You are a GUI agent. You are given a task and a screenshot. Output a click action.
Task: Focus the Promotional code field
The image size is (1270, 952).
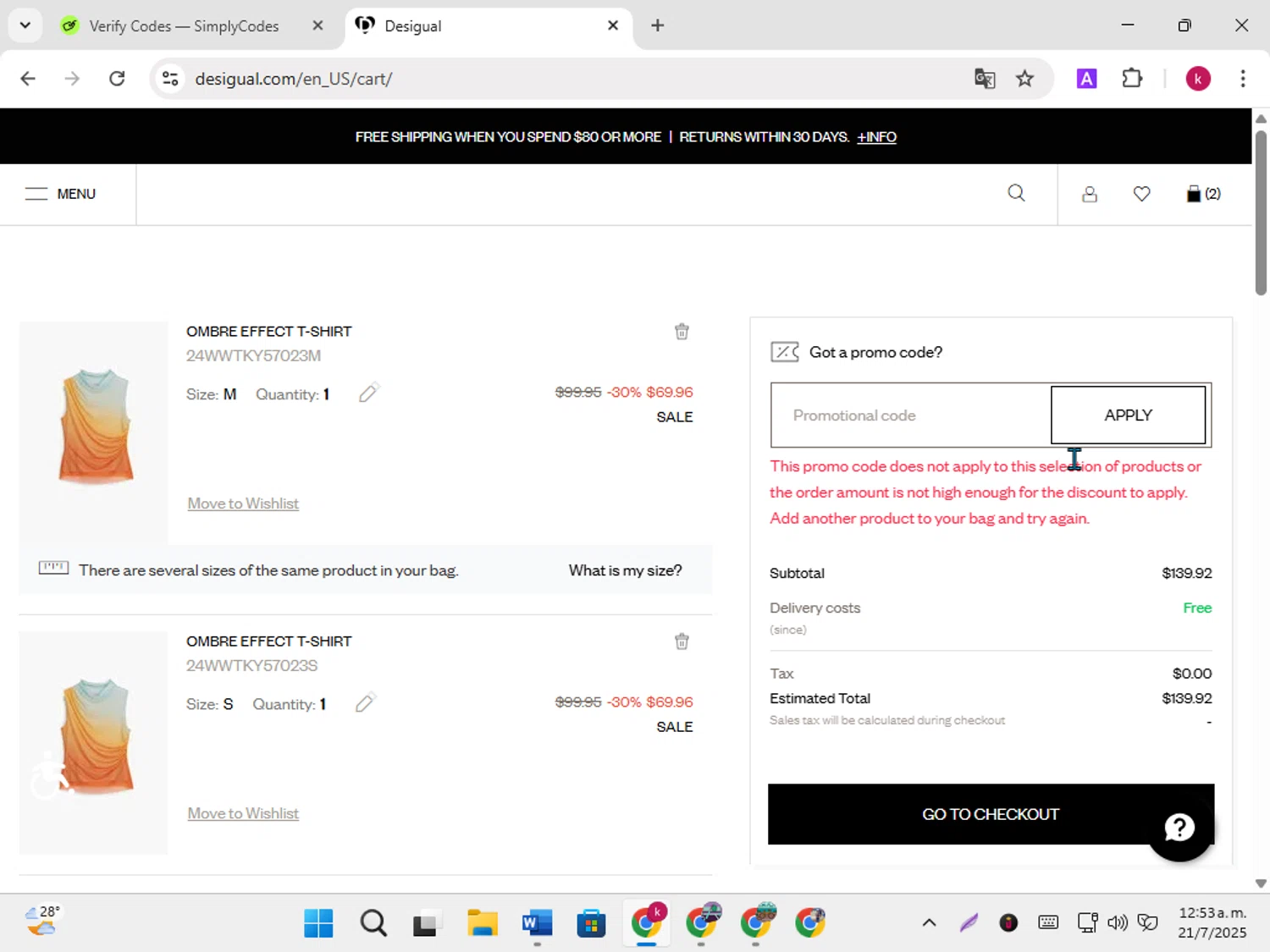click(911, 415)
